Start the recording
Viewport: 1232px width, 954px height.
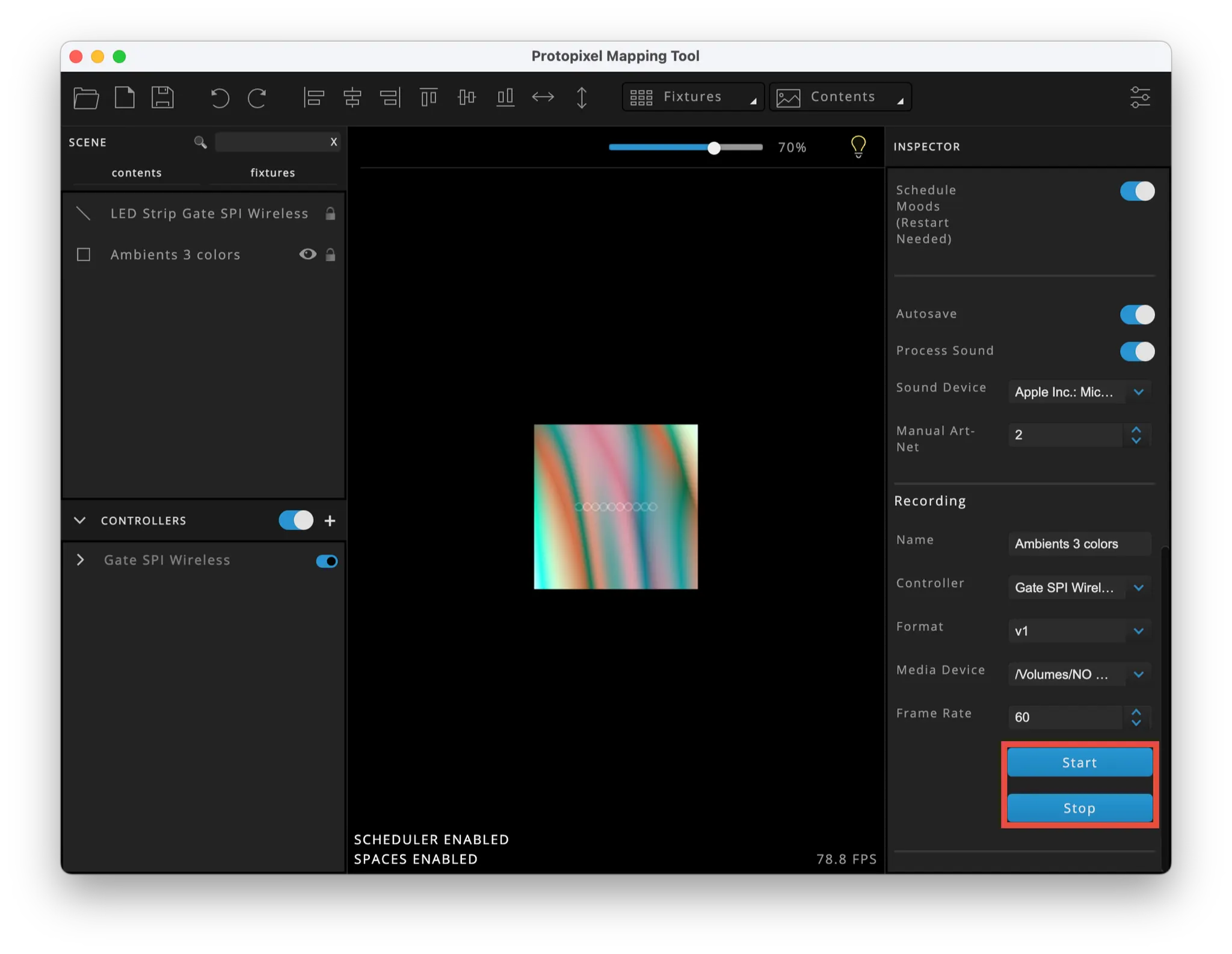coord(1079,762)
